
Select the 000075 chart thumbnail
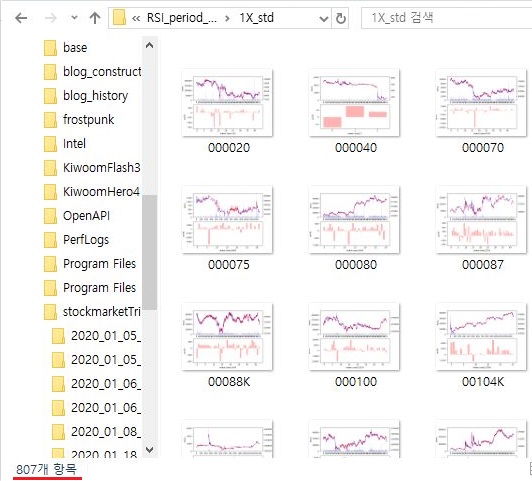[x=227, y=220]
